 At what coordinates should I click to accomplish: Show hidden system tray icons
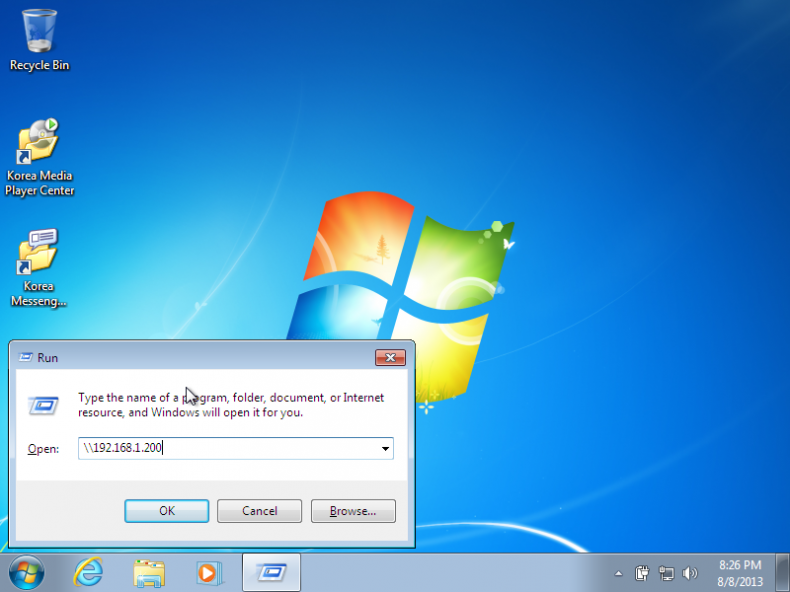click(619, 573)
